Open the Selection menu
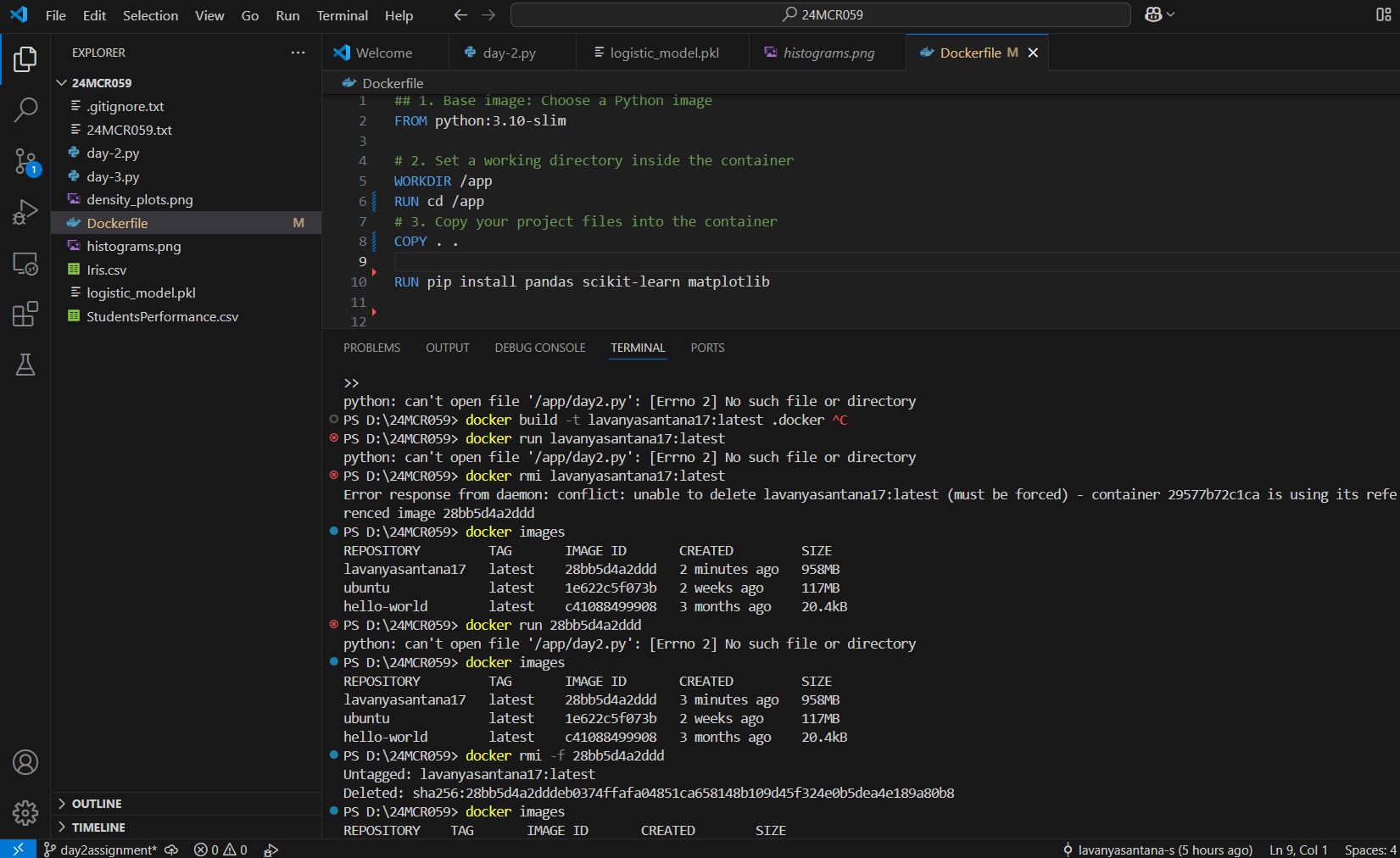Screen dimensions: 1400x858 point(150,15)
